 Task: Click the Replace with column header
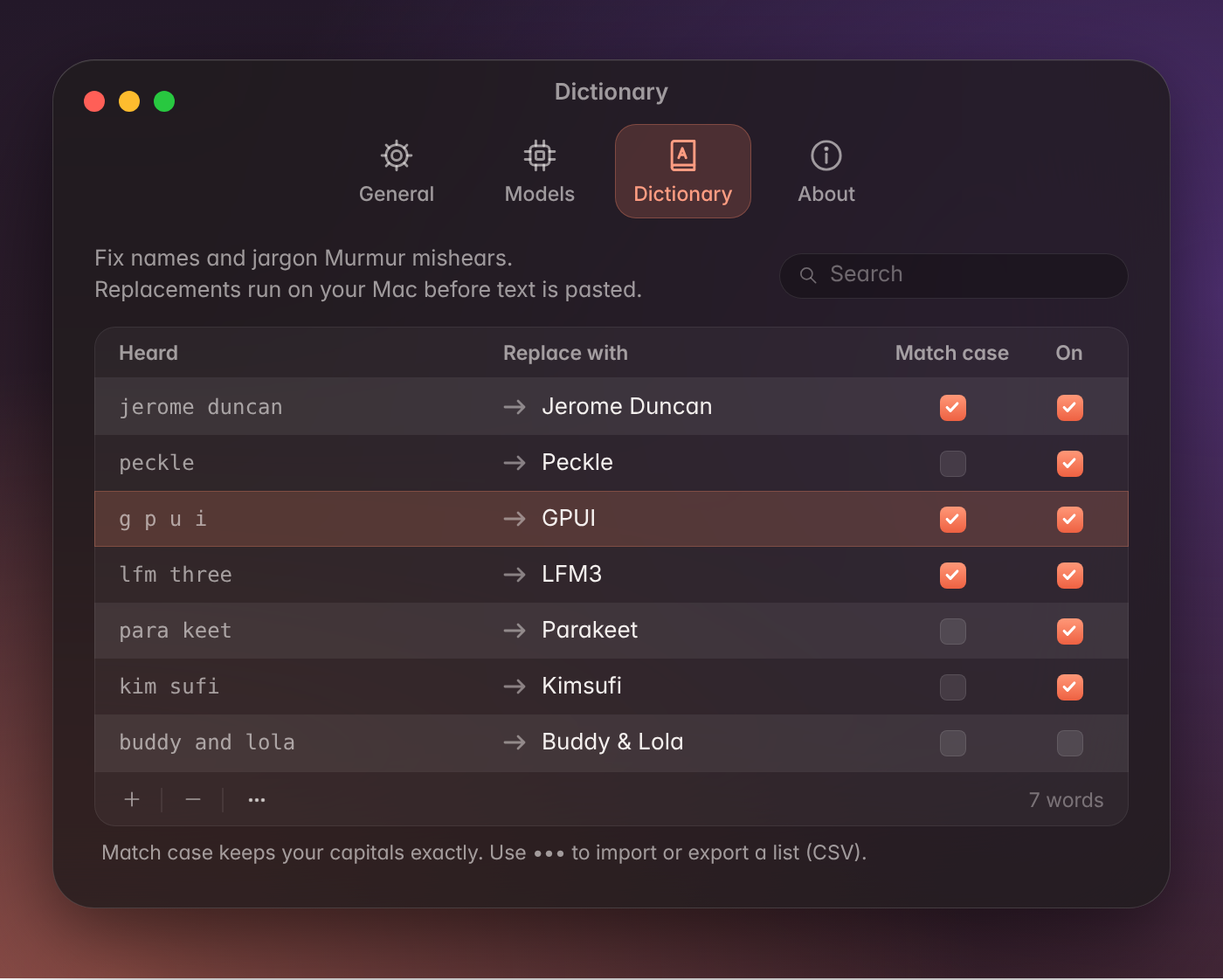565,353
